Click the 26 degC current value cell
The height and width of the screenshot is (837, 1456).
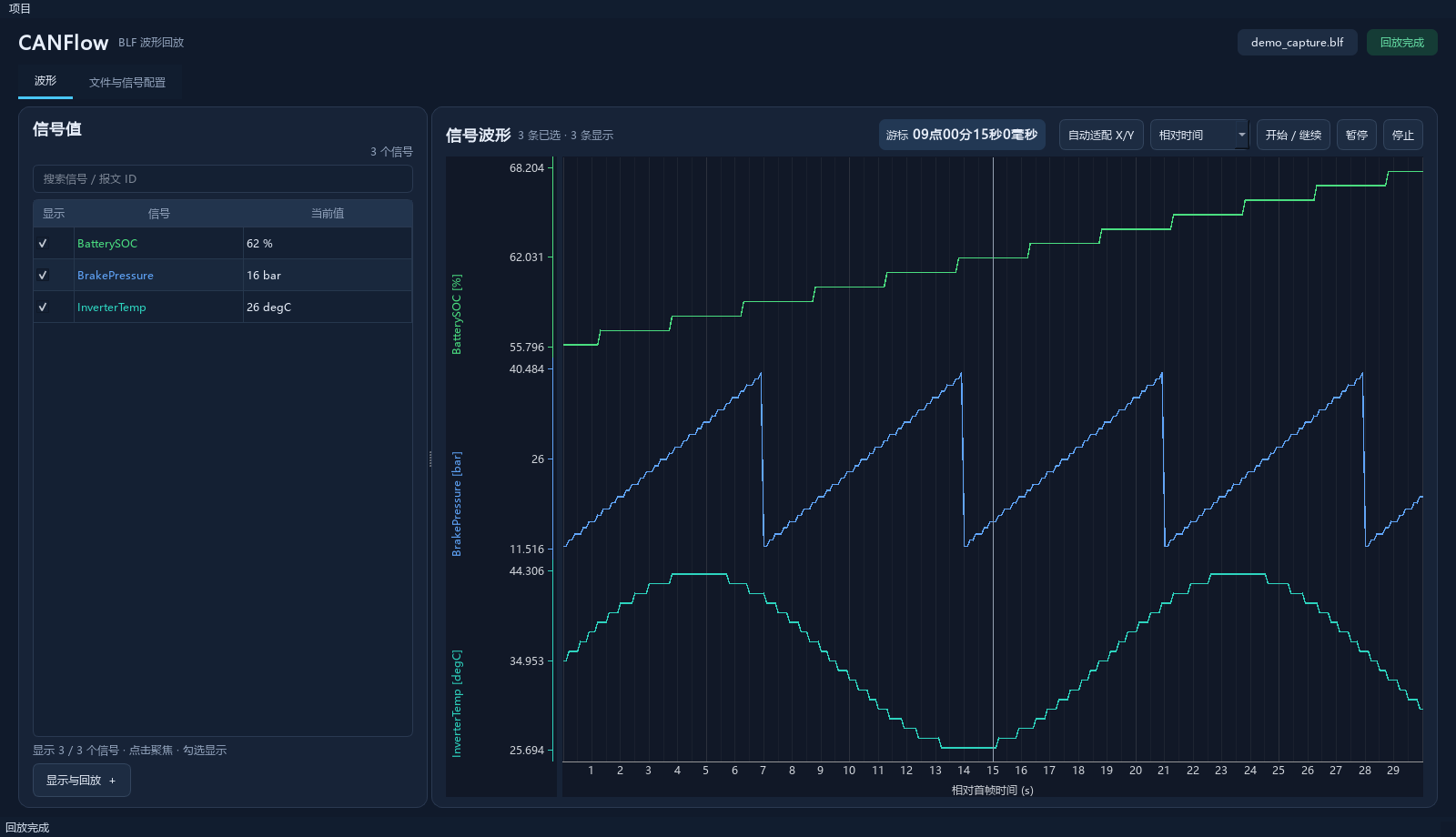[x=328, y=308]
